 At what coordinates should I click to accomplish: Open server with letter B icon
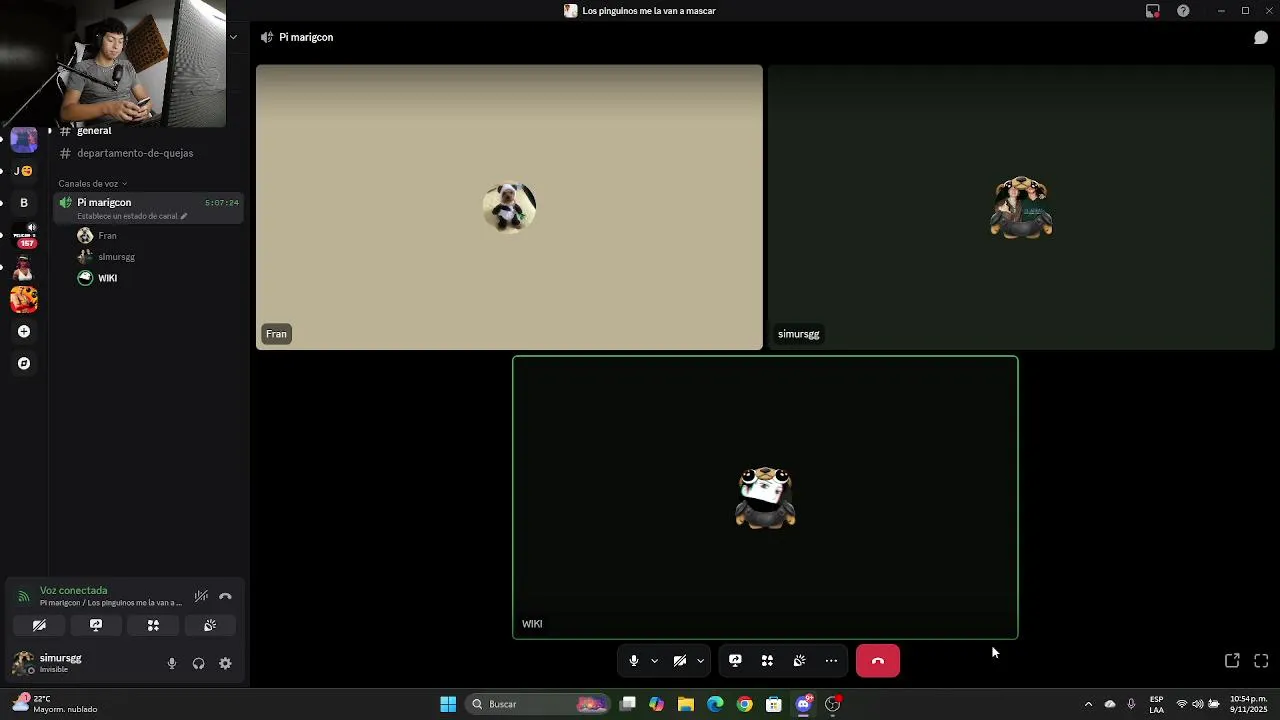click(24, 203)
